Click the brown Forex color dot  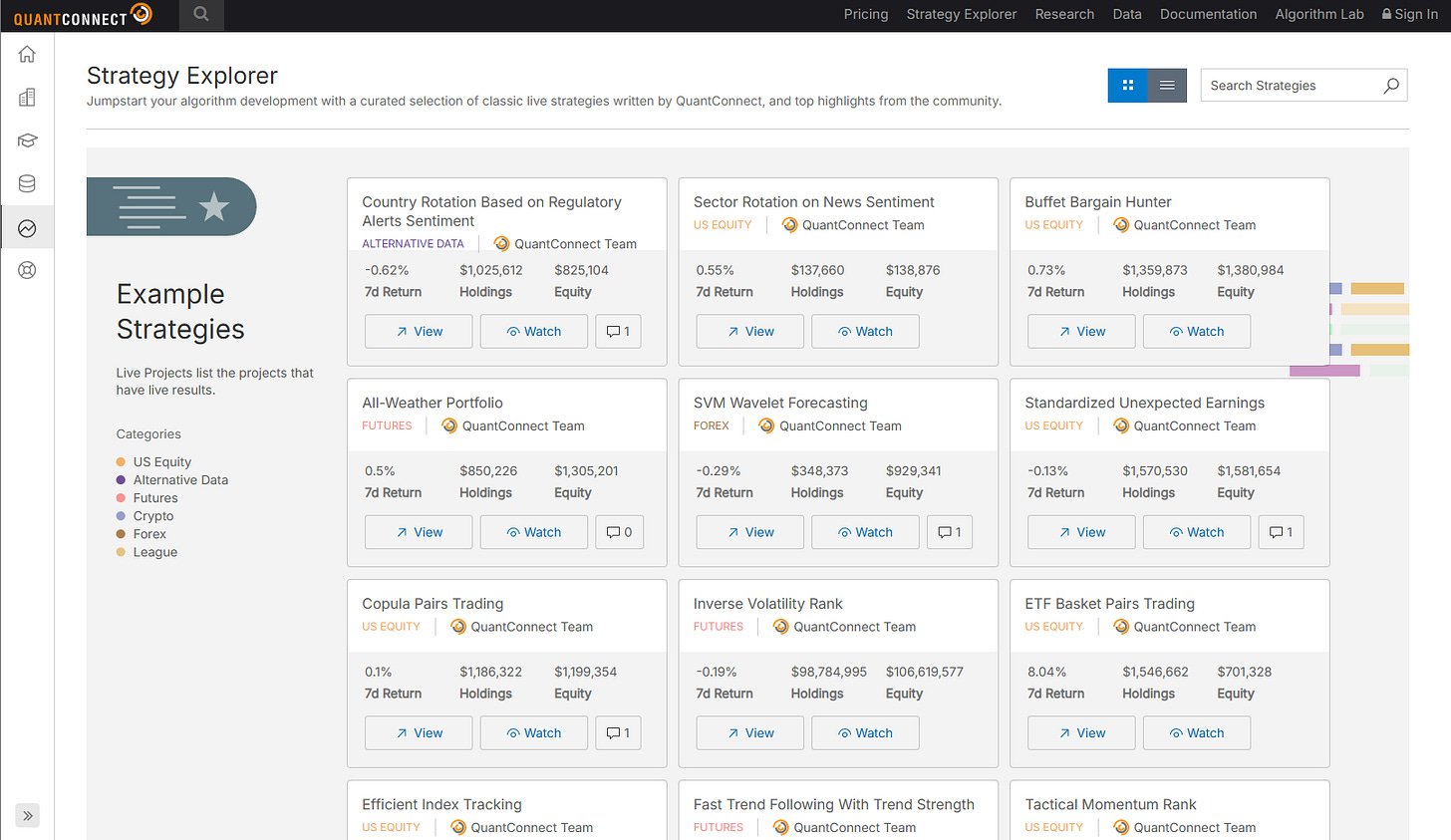(x=121, y=534)
